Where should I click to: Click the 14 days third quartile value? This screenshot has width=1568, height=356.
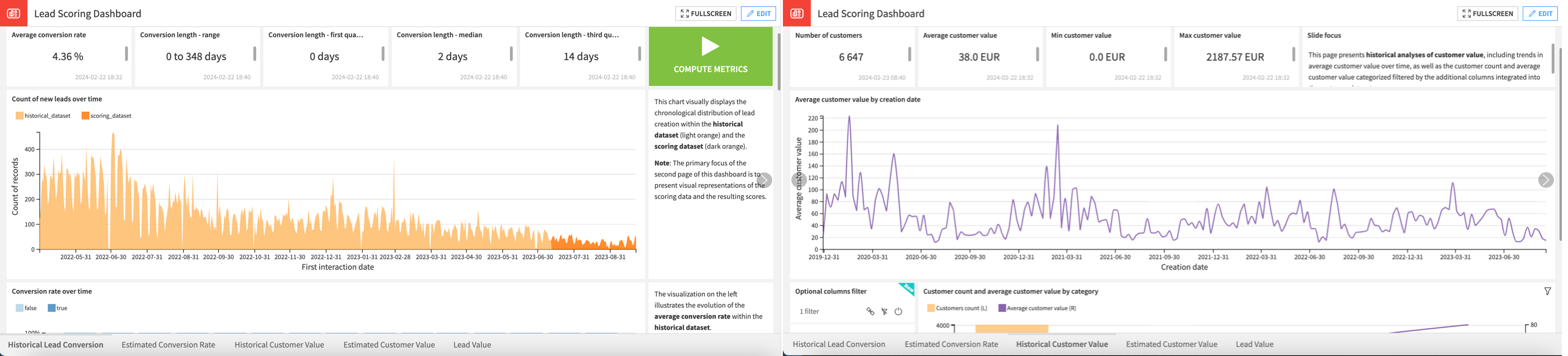[581, 56]
